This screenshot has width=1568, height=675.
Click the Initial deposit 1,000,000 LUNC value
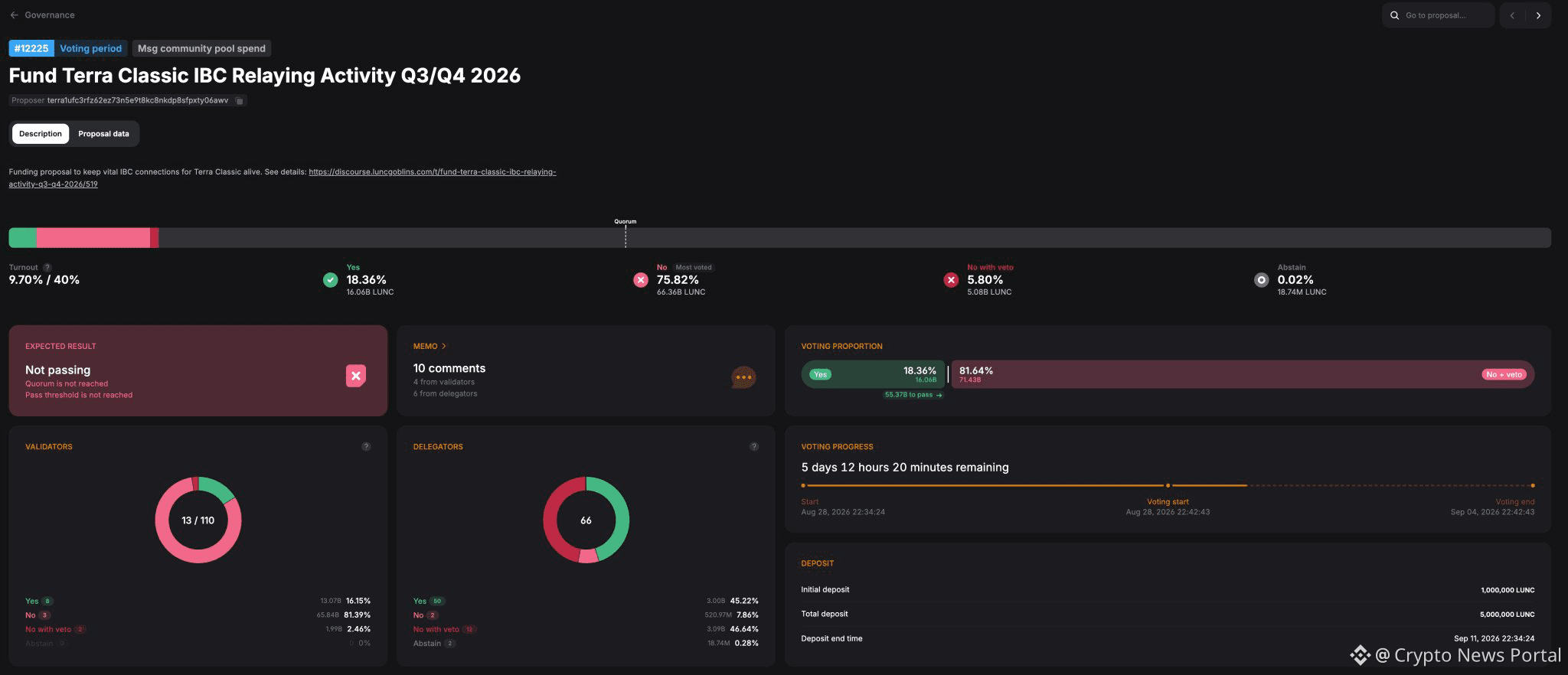pos(1508,590)
